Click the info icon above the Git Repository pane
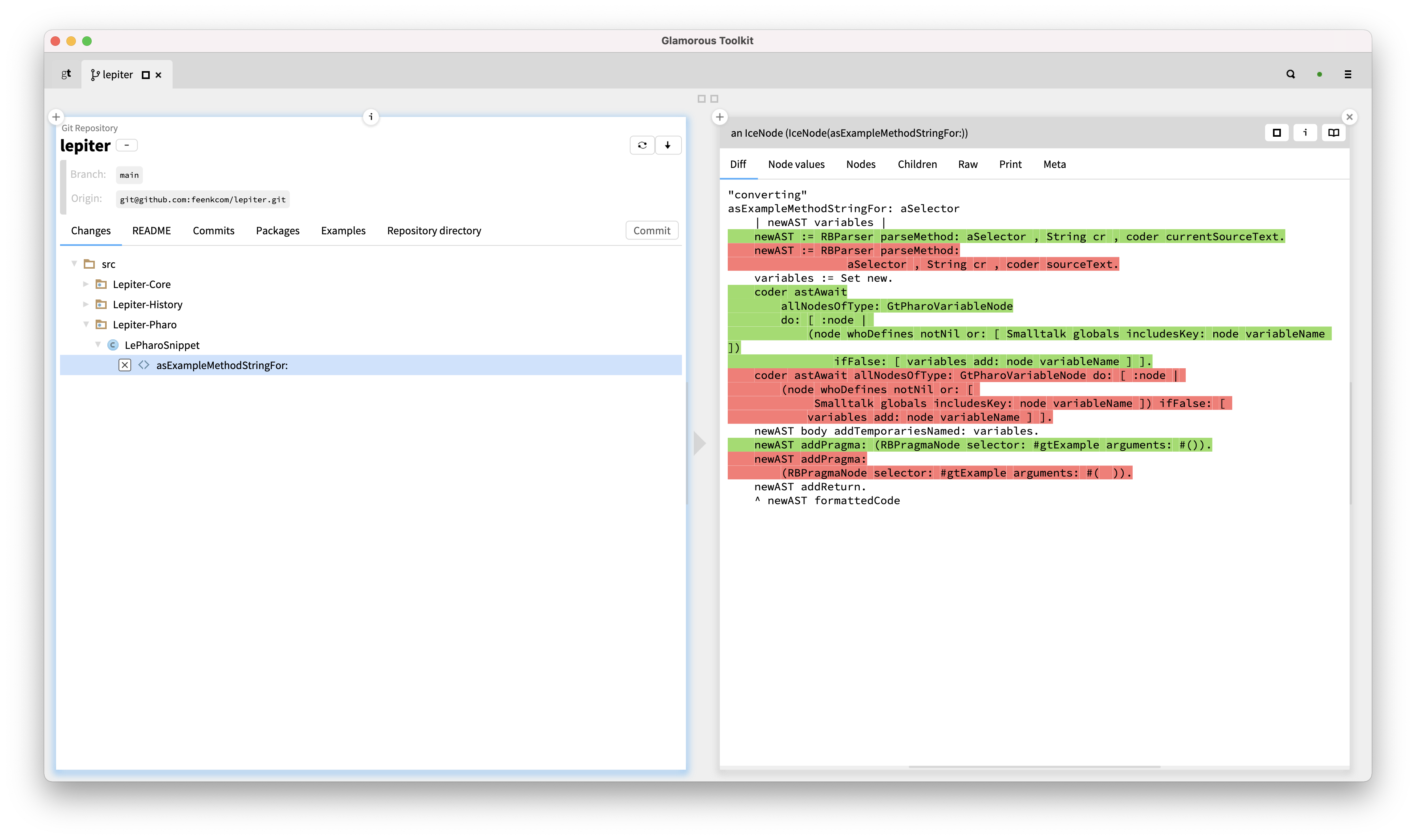 coord(371,117)
